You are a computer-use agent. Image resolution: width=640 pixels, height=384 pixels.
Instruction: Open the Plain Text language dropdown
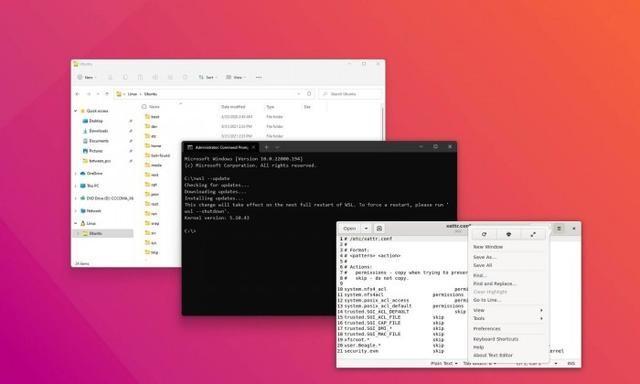[444, 363]
